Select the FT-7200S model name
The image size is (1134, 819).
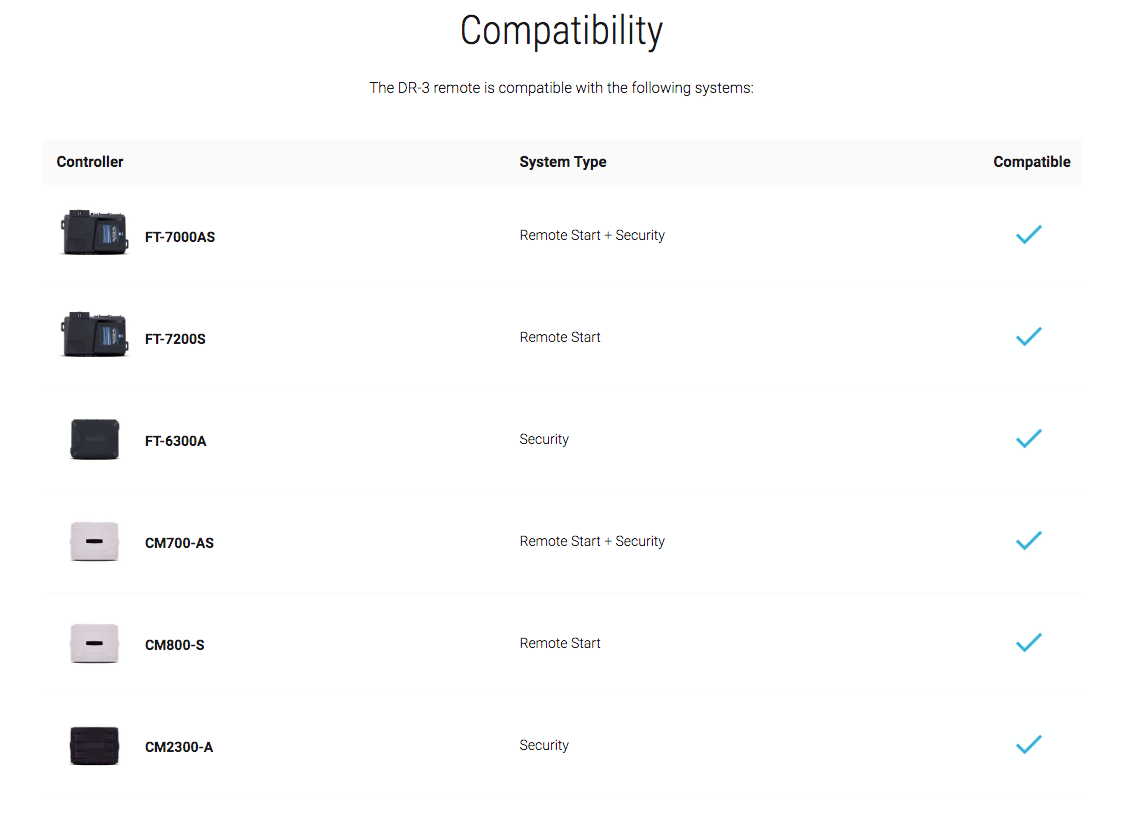(x=175, y=340)
